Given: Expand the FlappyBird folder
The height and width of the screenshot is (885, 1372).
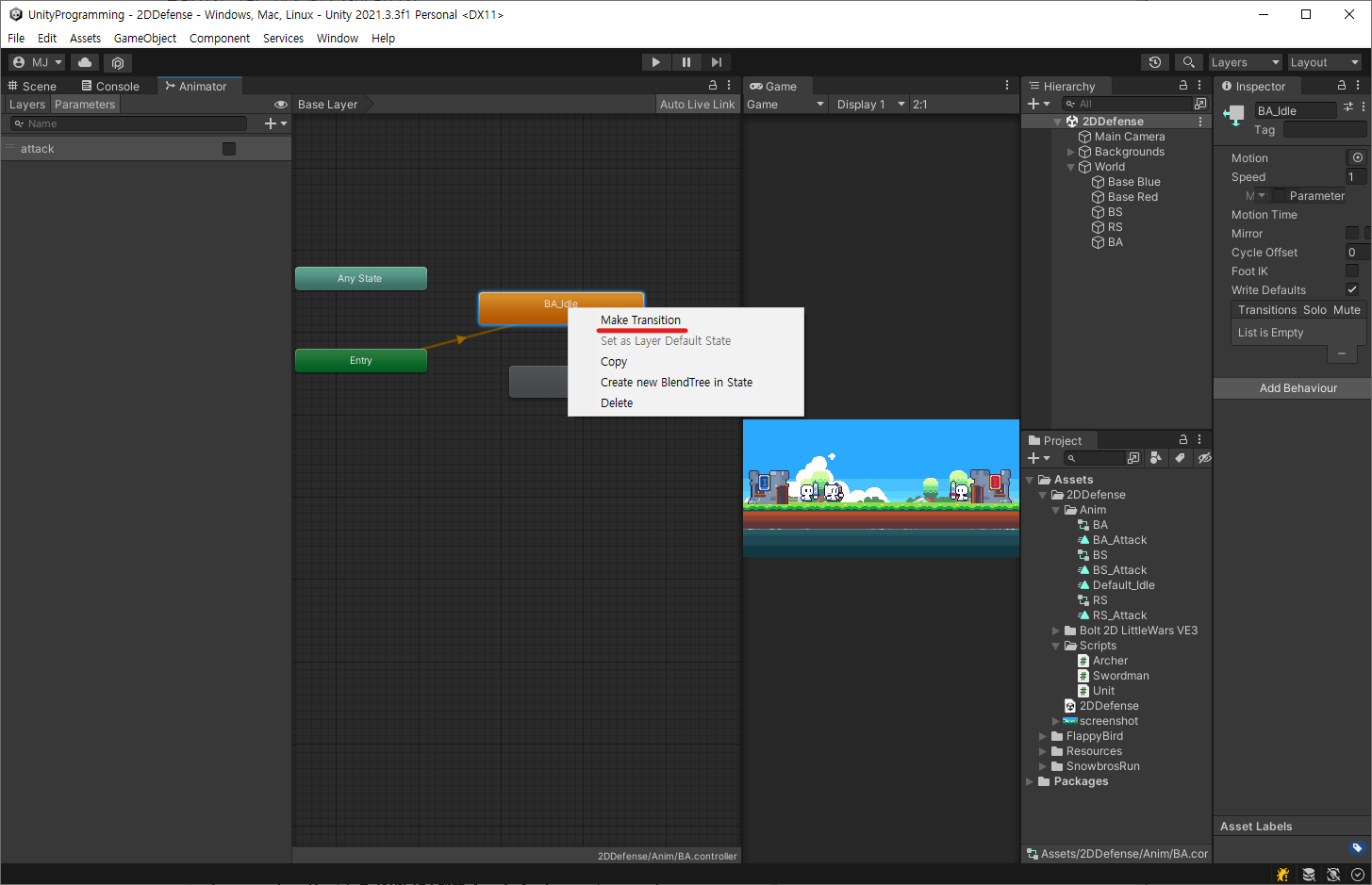Looking at the screenshot, I should click(1043, 736).
